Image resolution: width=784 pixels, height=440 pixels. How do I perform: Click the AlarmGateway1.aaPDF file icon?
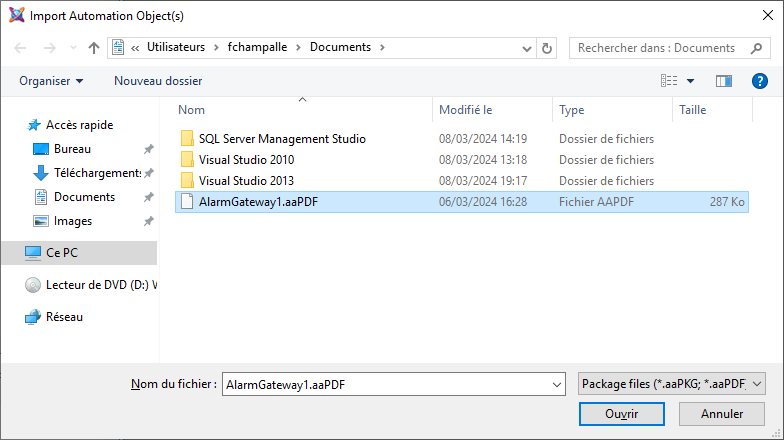point(186,201)
